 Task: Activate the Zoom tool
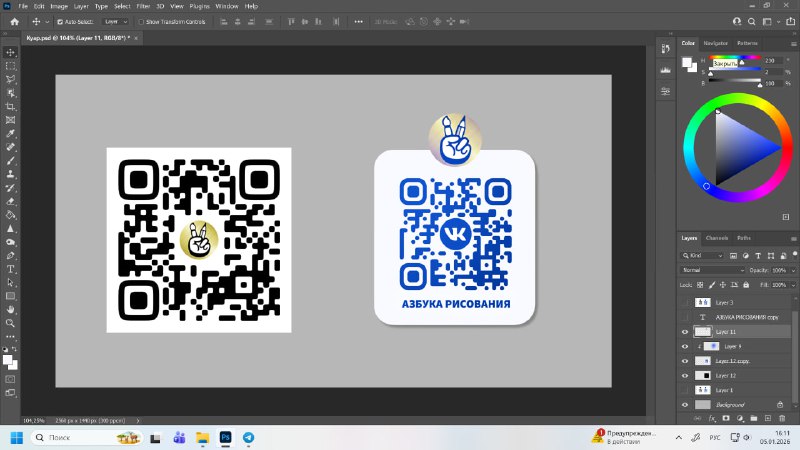(11, 323)
